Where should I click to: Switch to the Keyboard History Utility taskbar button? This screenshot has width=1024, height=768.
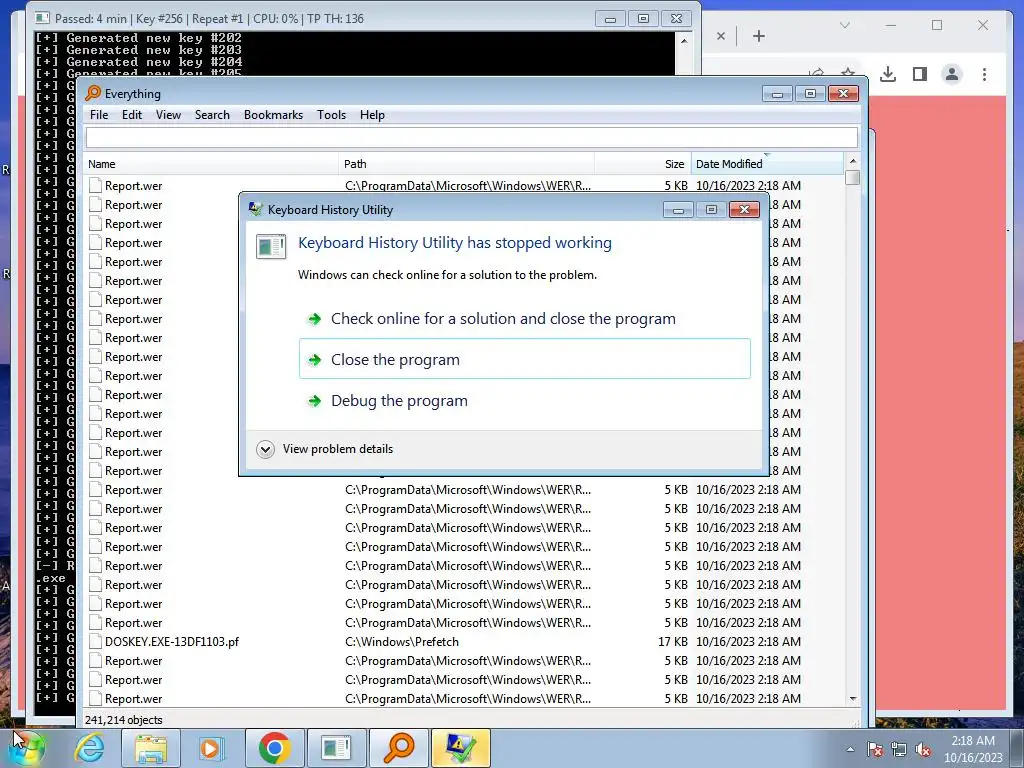pyautogui.click(x=460, y=748)
